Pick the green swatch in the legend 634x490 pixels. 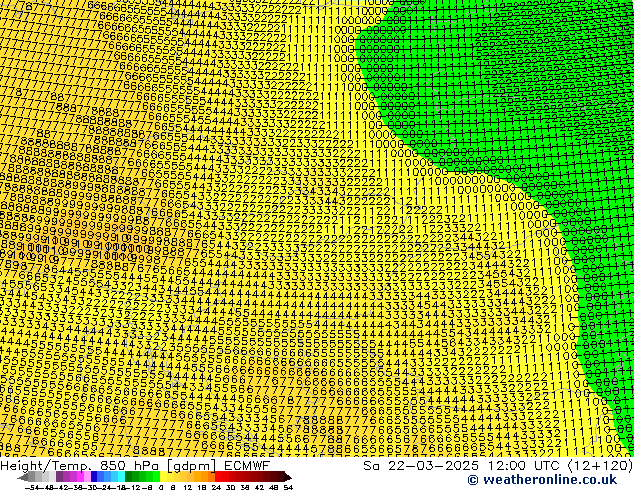137,477
